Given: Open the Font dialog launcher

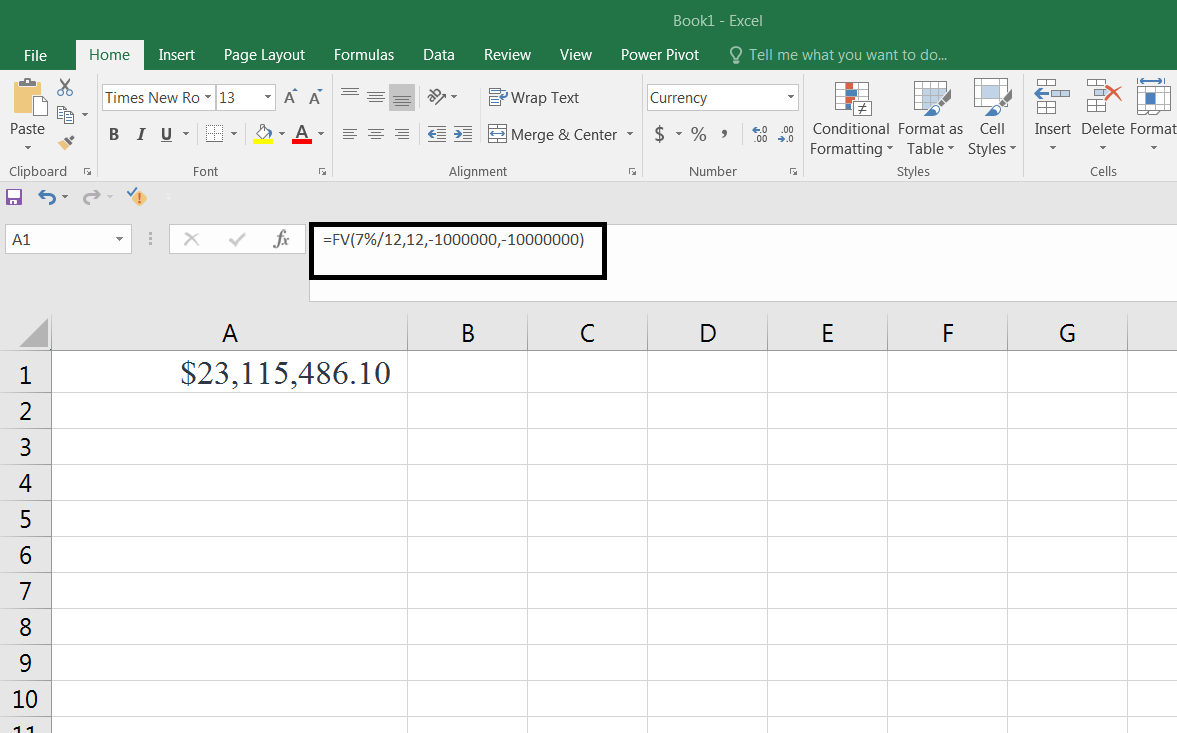Looking at the screenshot, I should pos(322,172).
